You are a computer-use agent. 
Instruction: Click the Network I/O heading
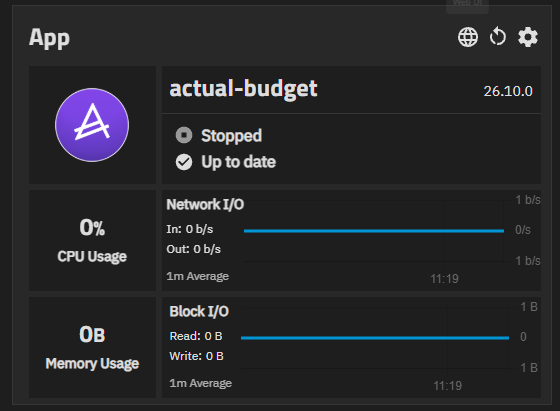(205, 205)
